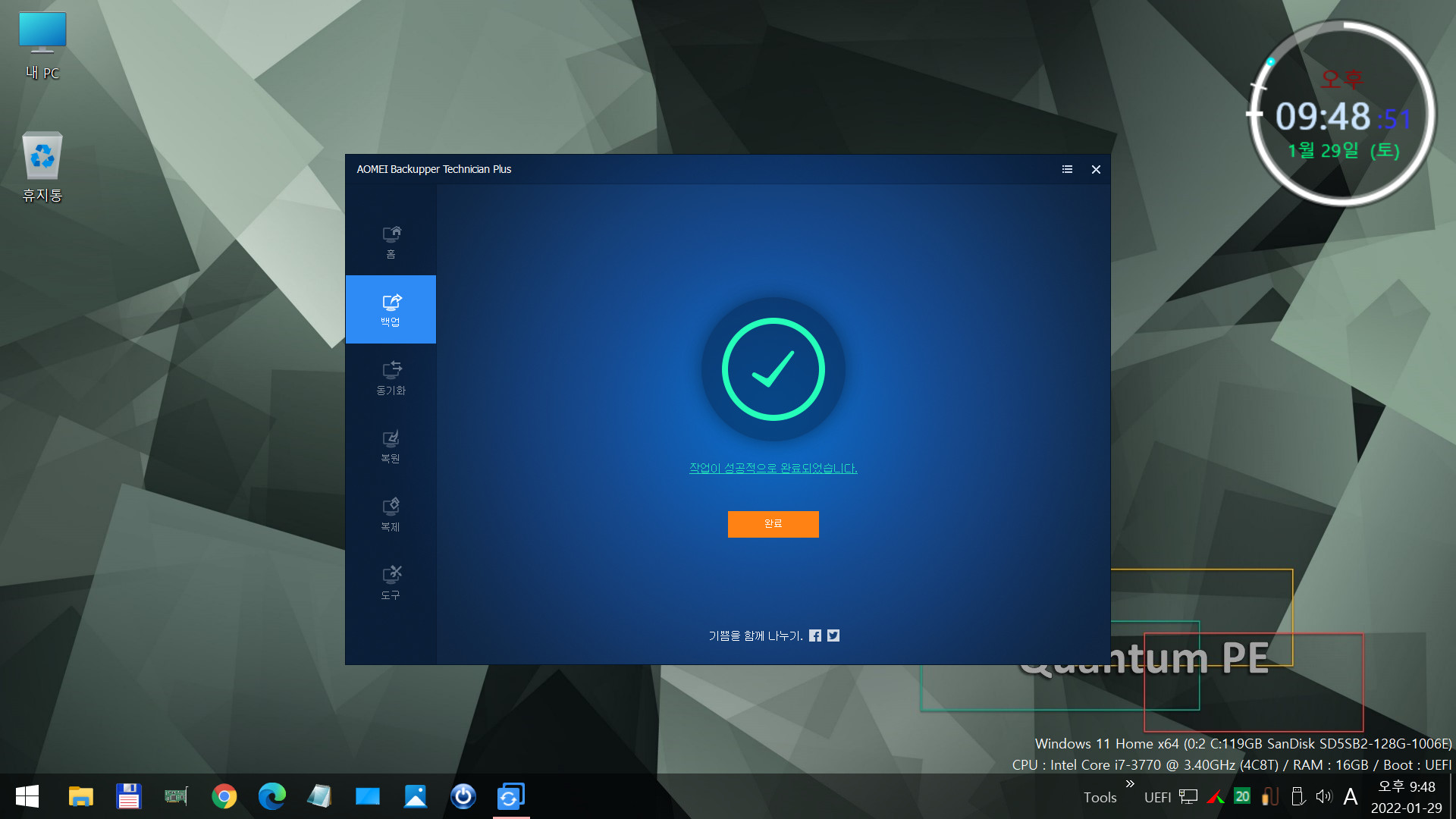Open the notepad taskbar icon

pyautogui.click(x=319, y=796)
